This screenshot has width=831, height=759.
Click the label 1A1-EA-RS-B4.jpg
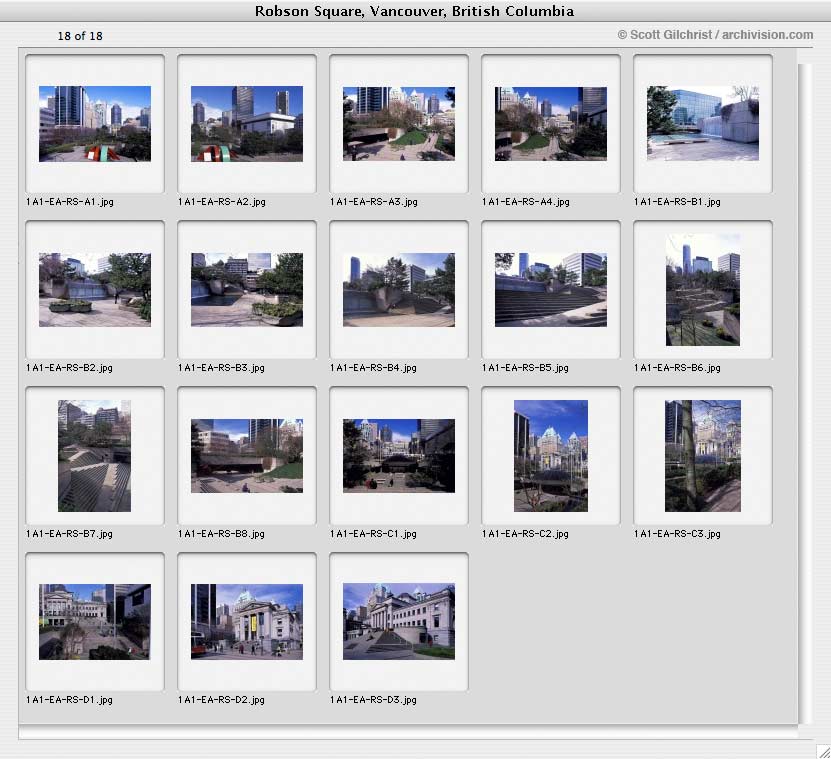pos(373,368)
